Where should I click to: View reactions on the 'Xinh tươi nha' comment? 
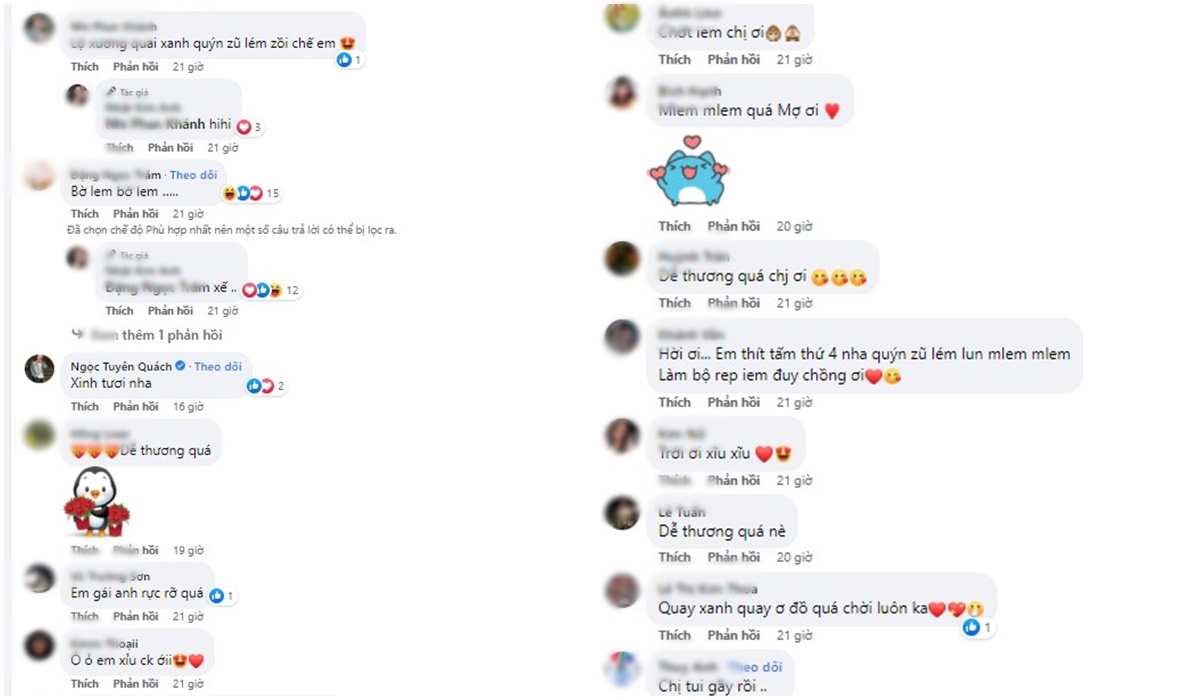pos(267,386)
